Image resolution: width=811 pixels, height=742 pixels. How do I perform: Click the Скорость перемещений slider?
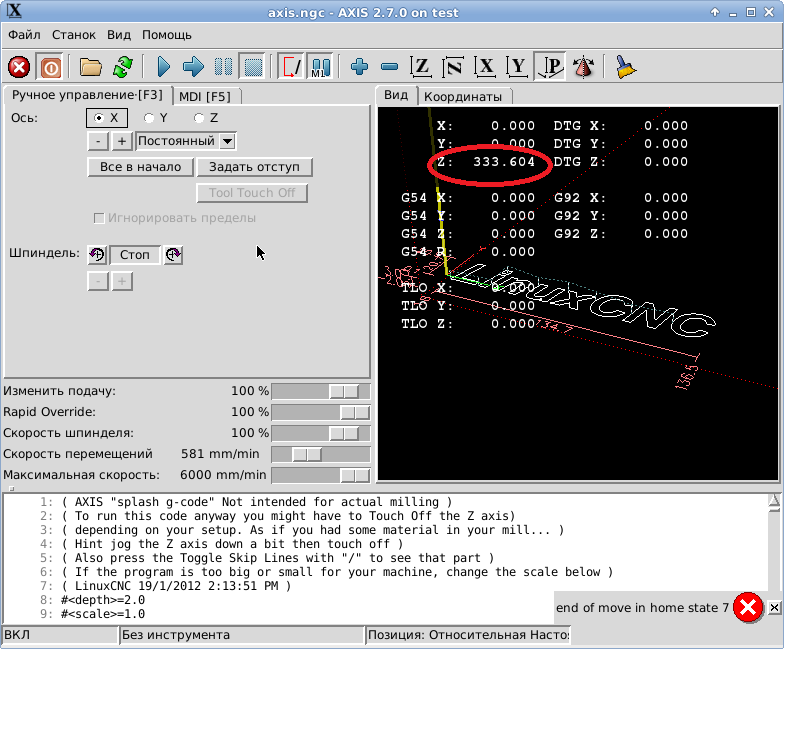click(321, 455)
